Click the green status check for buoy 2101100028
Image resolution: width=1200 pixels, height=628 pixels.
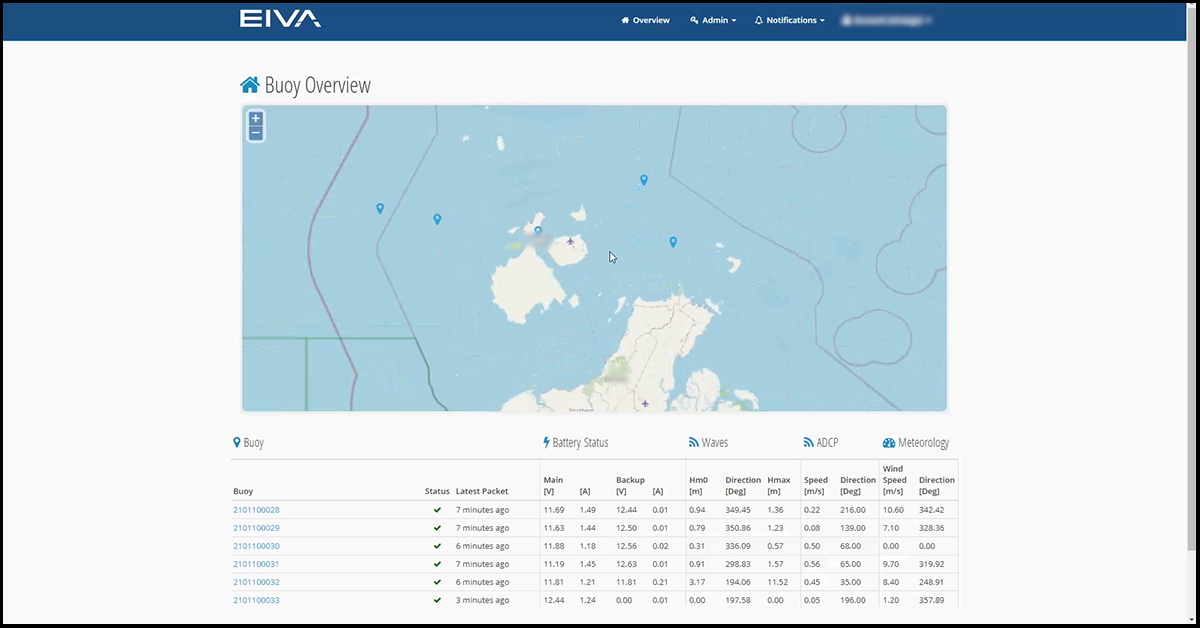437,510
